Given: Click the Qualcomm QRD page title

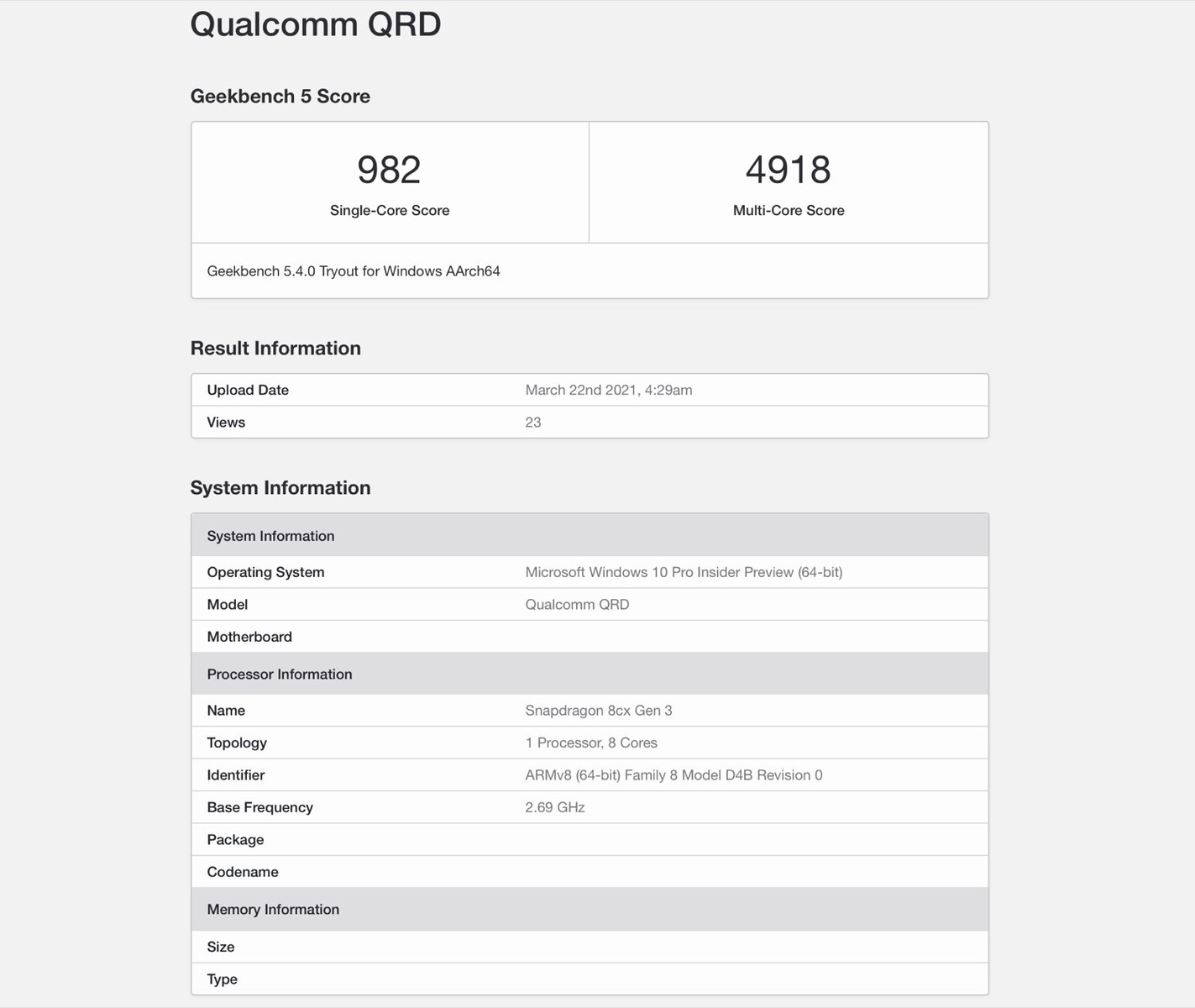Looking at the screenshot, I should (315, 24).
